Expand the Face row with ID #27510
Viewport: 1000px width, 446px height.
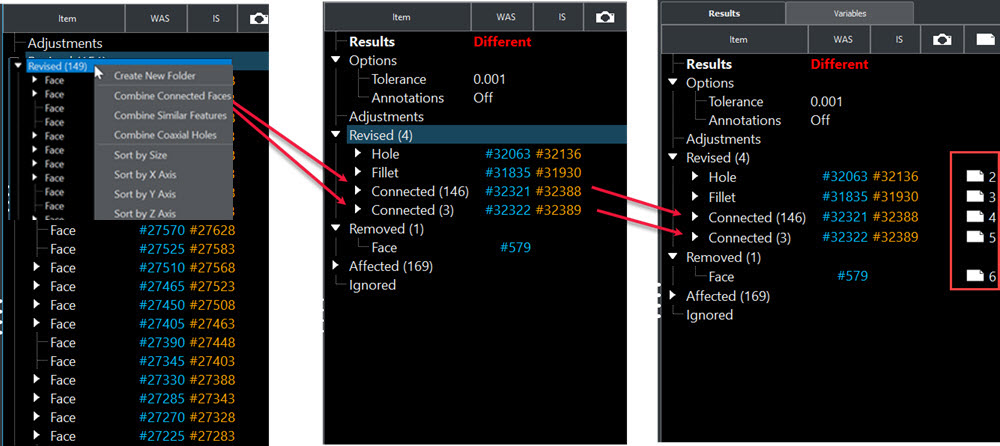tap(36, 268)
